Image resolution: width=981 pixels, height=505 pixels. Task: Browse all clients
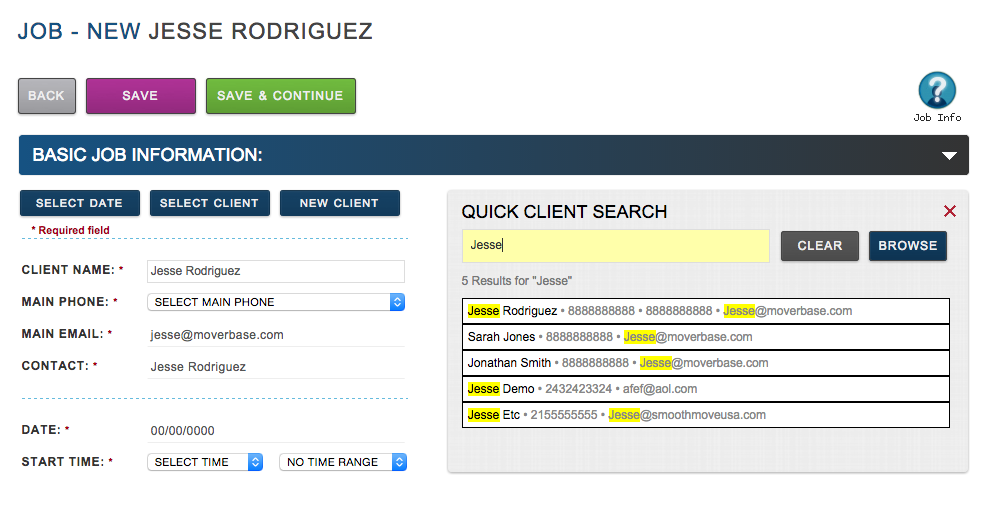[x=907, y=246]
